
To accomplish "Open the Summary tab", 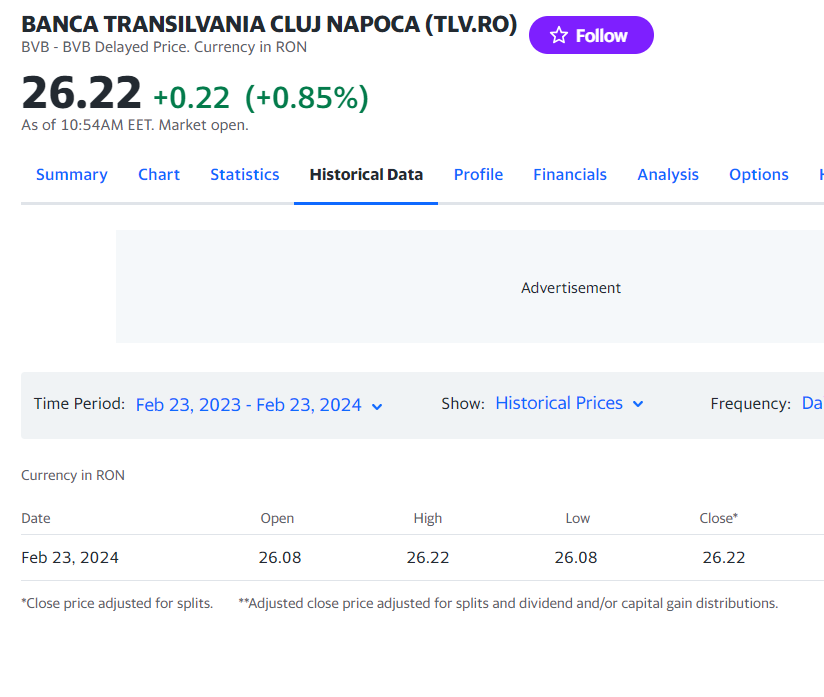I will click(x=71, y=174).
